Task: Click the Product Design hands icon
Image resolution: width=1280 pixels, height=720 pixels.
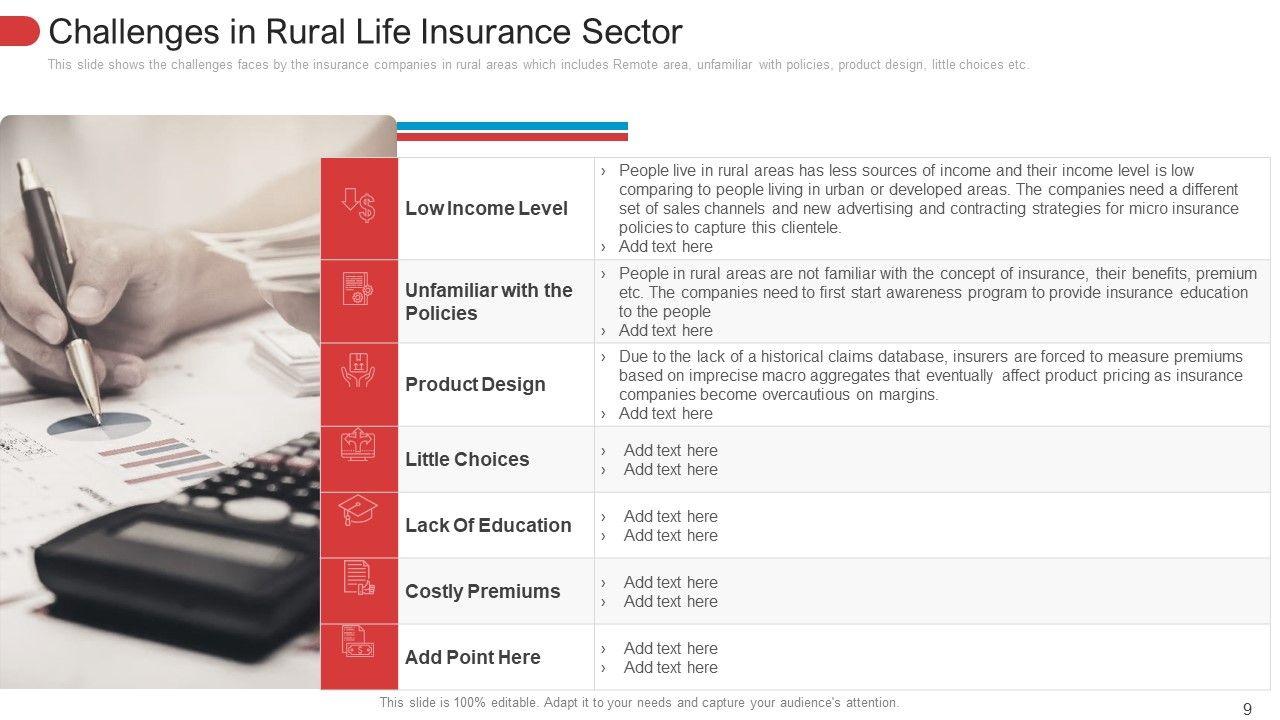Action: click(358, 369)
